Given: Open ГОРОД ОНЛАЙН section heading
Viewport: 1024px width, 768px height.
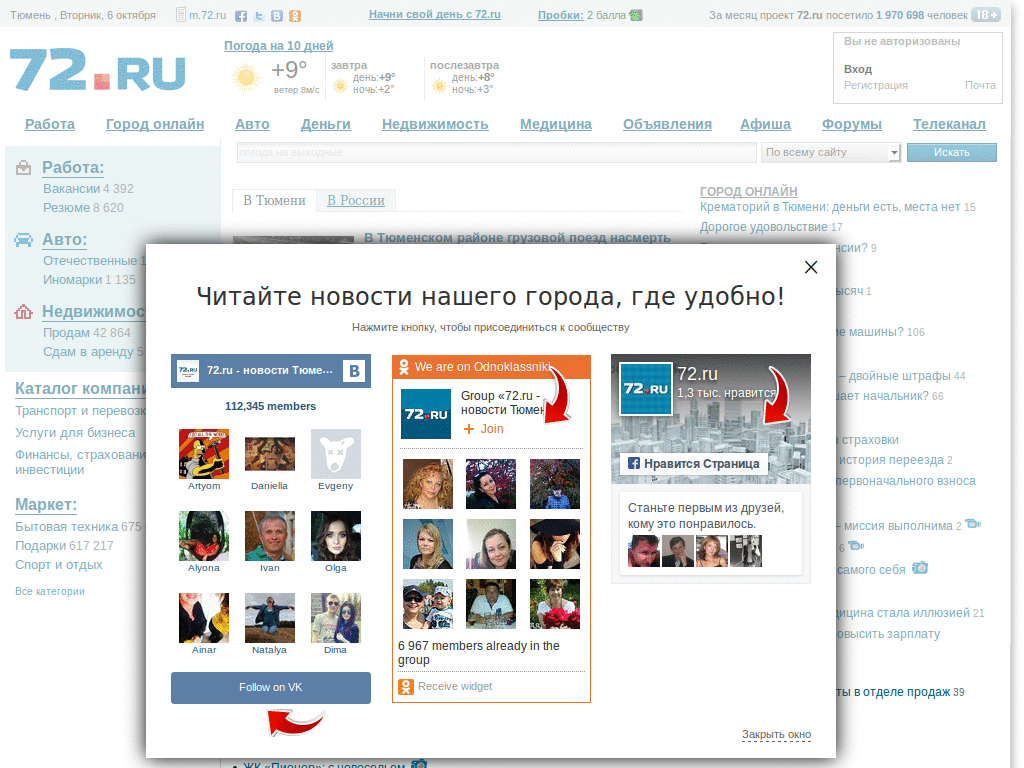Looking at the screenshot, I should click(x=748, y=191).
